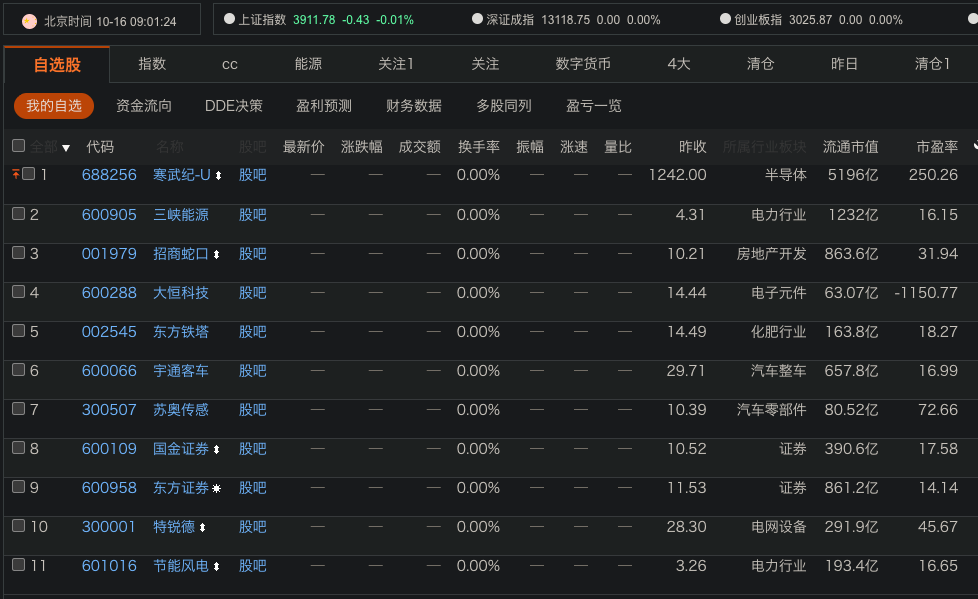978x599 pixels.
Task: Expand the 全部 filter dropdown arrow
Action: 66,148
